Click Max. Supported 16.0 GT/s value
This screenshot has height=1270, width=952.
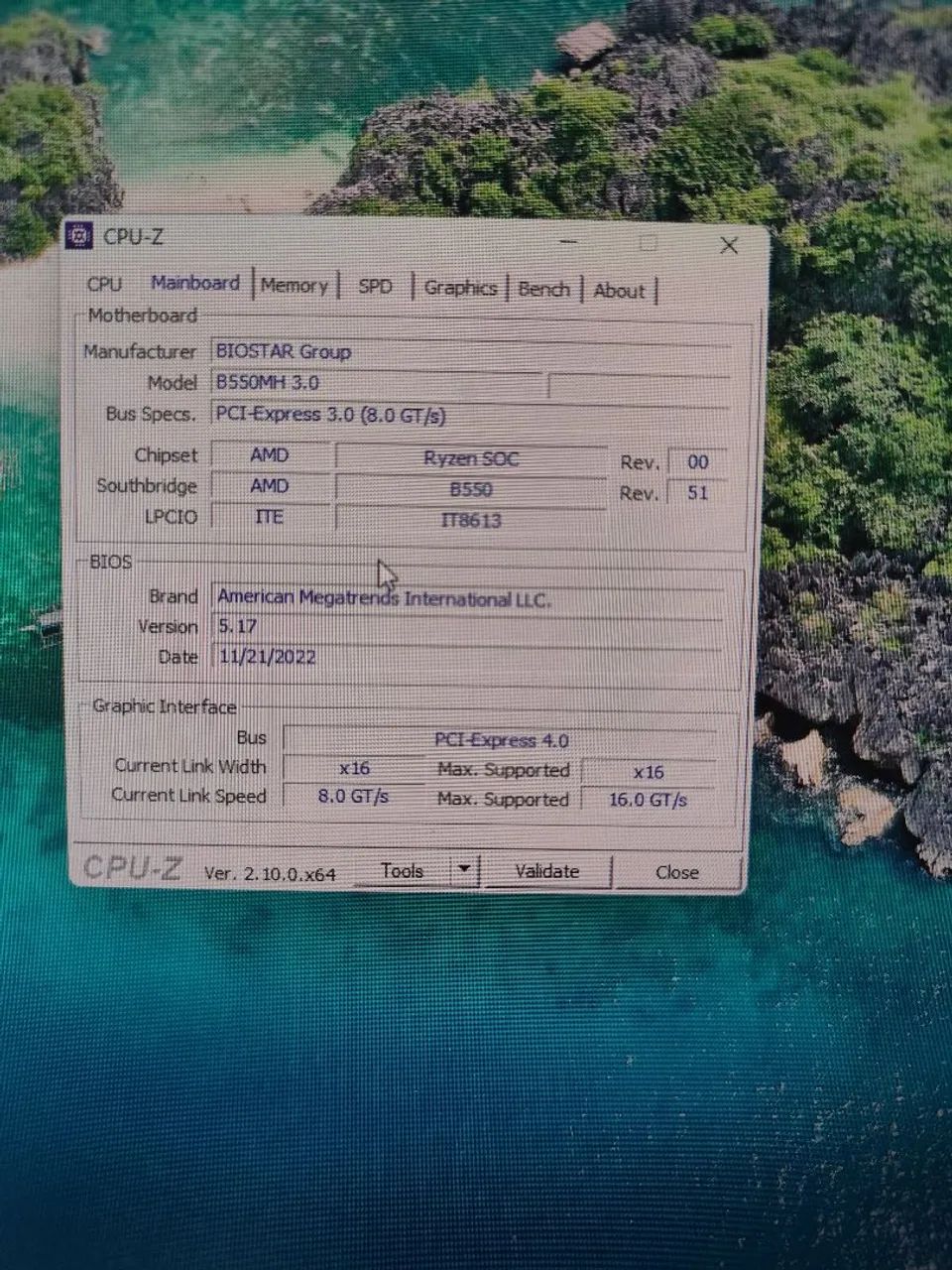(649, 800)
